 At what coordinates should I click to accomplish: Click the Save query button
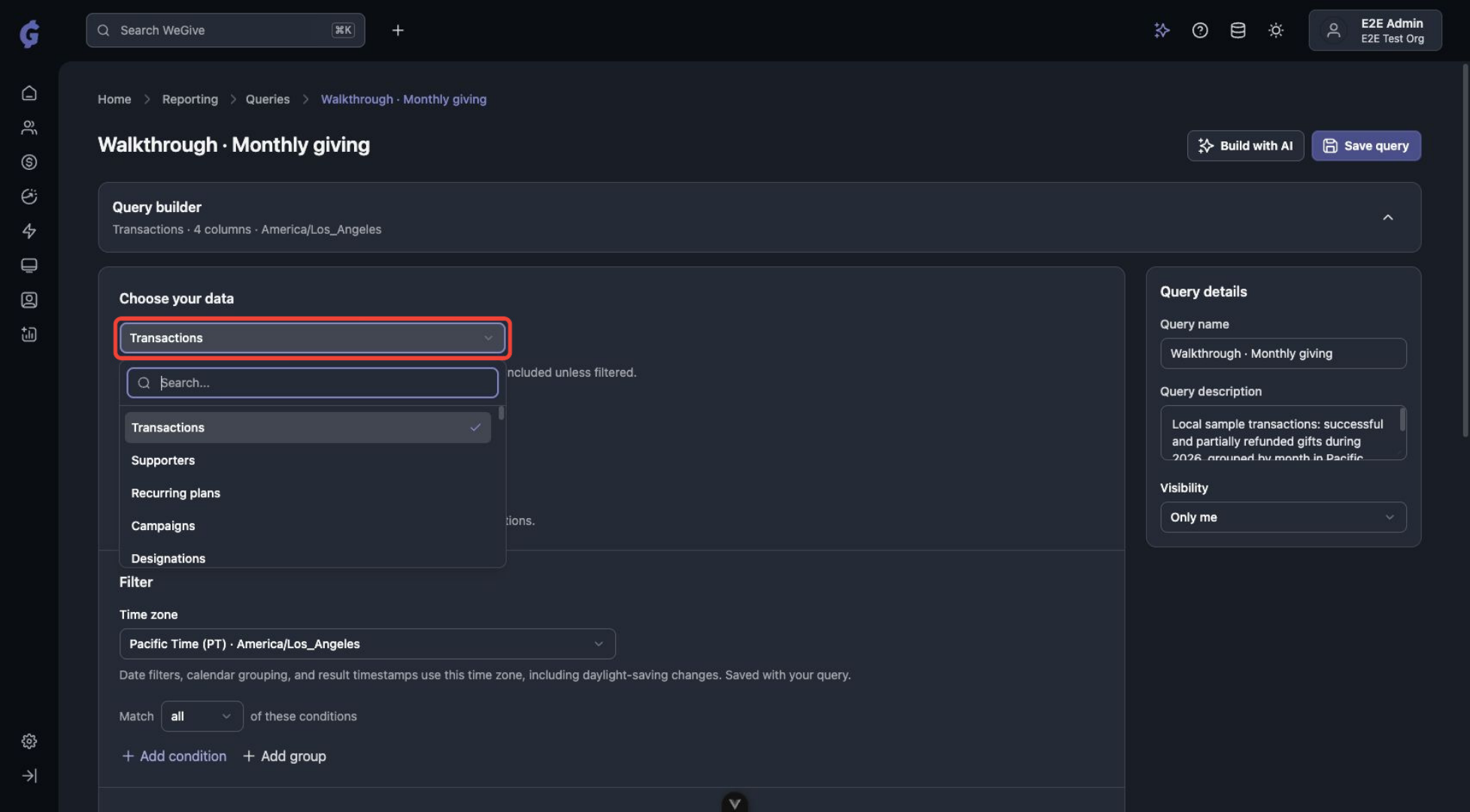coord(1365,146)
